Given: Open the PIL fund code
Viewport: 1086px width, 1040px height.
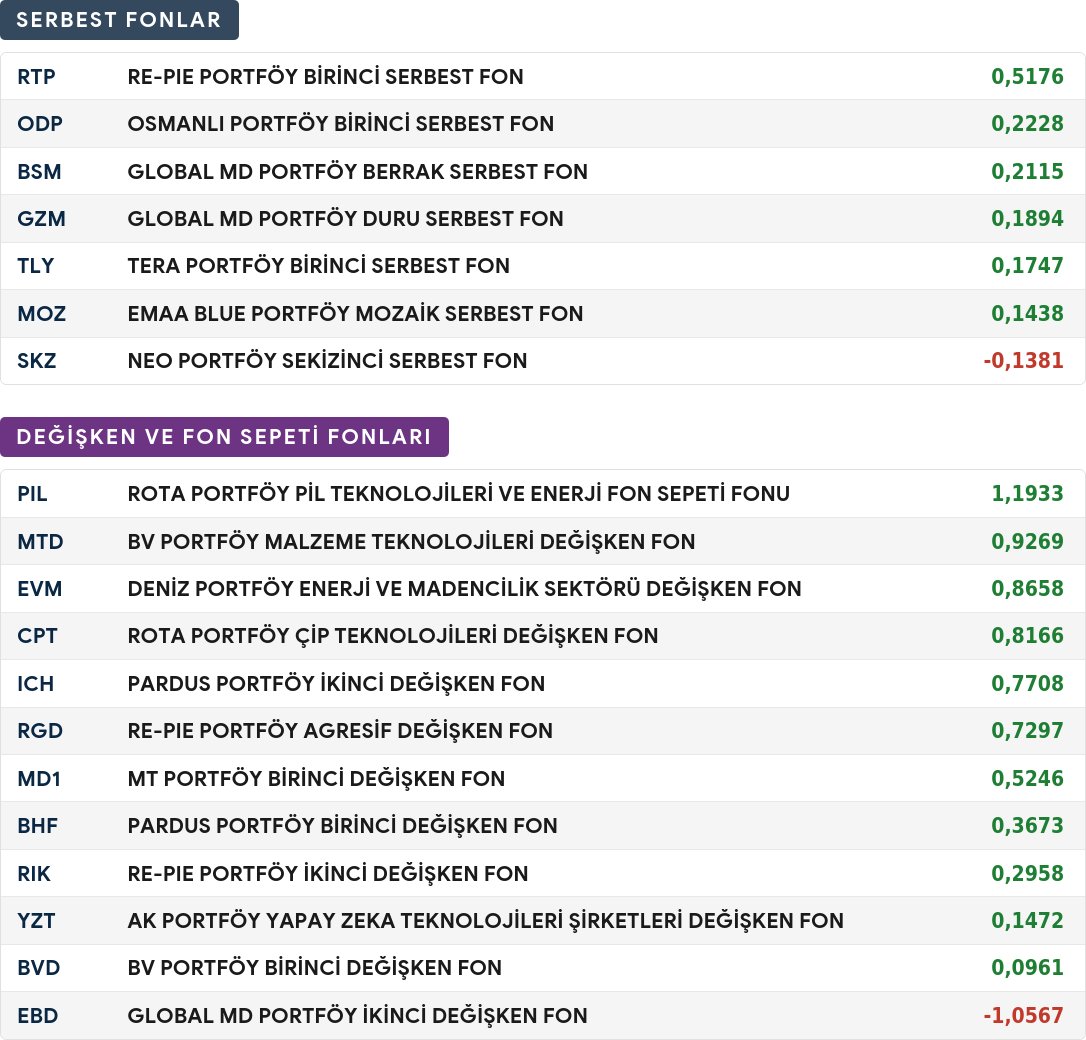Looking at the screenshot, I should tap(33, 494).
